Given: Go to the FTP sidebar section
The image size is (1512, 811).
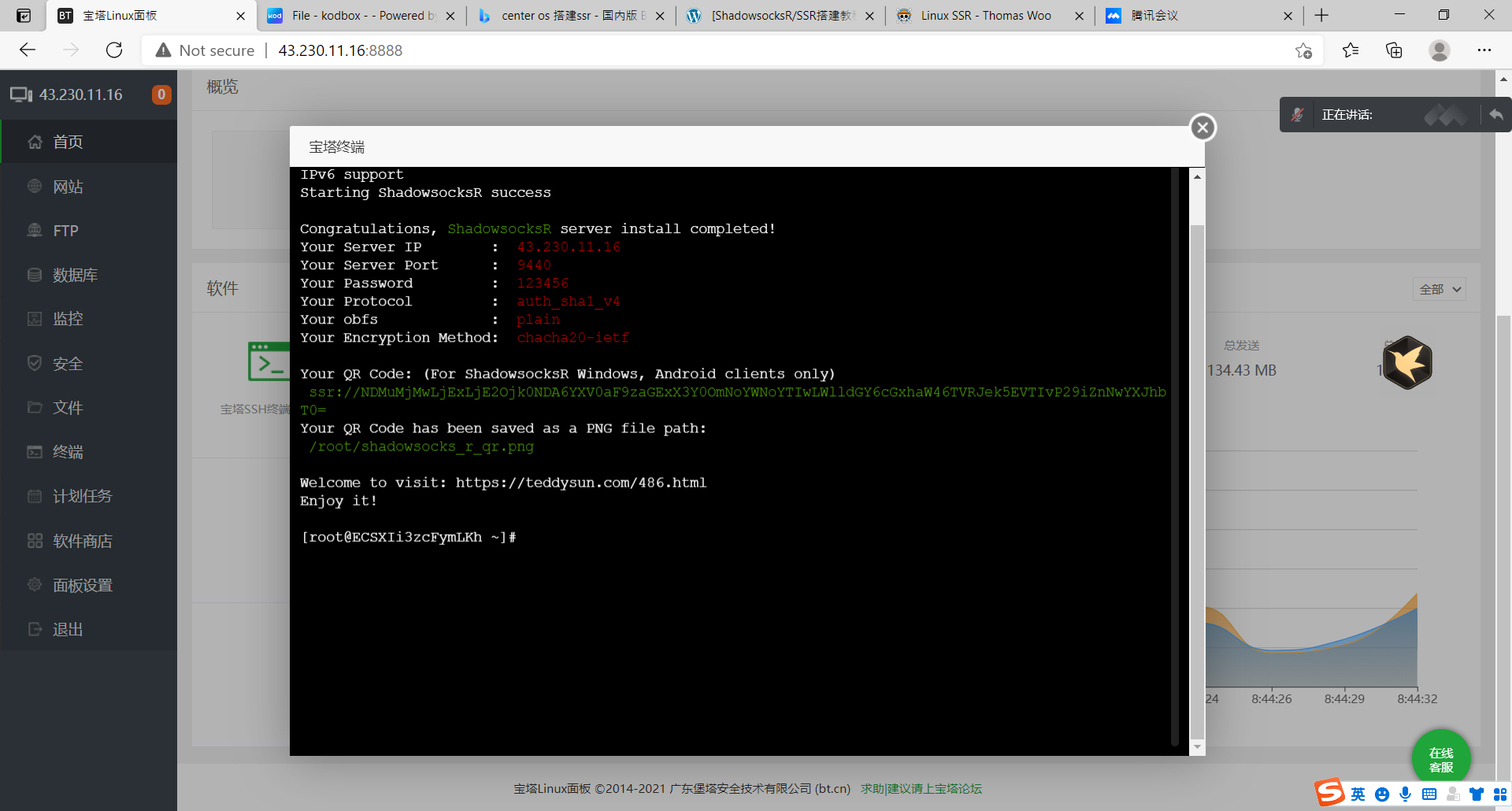Looking at the screenshot, I should [88, 231].
